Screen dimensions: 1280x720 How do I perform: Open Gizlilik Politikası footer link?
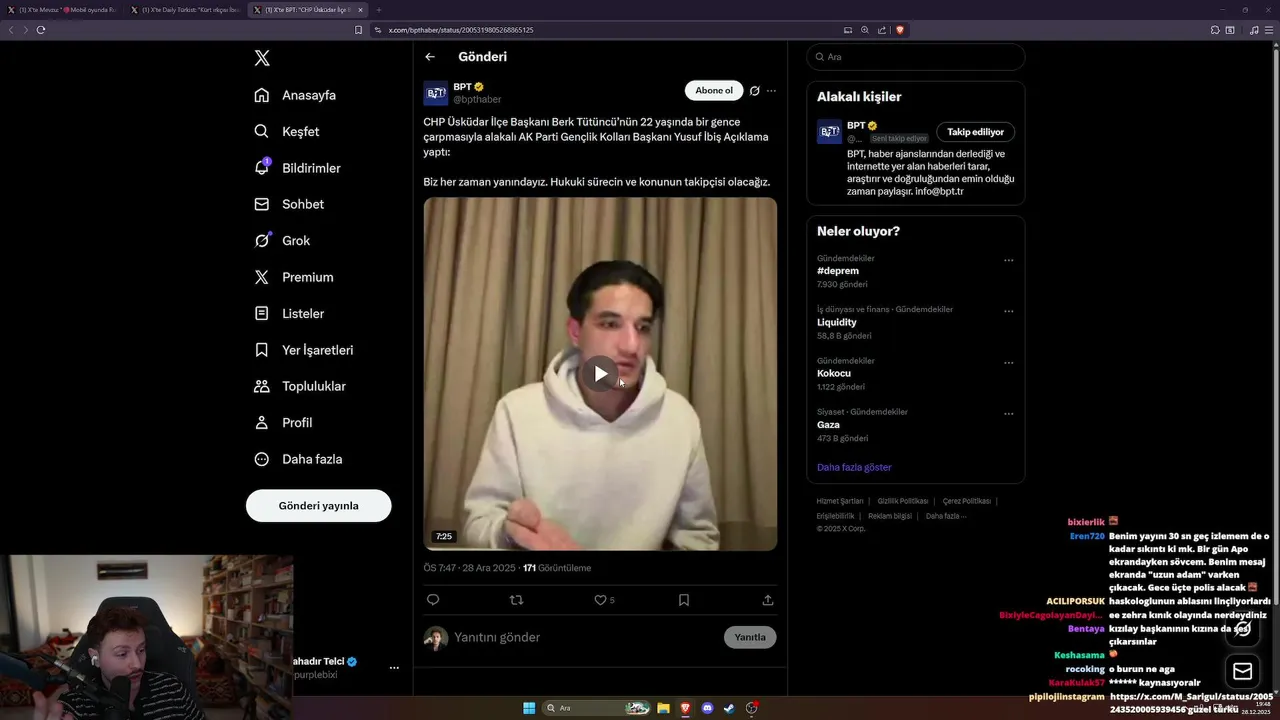click(x=903, y=501)
